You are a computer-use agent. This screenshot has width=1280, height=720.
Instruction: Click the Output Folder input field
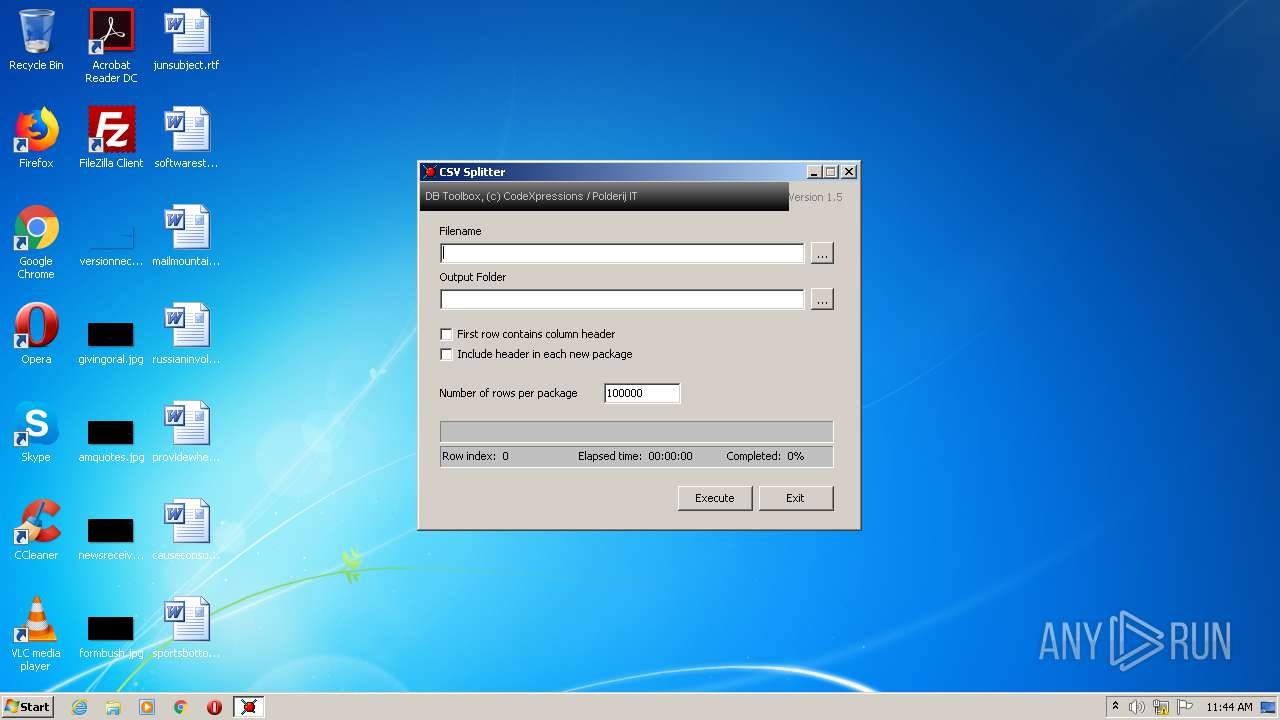[622, 299]
